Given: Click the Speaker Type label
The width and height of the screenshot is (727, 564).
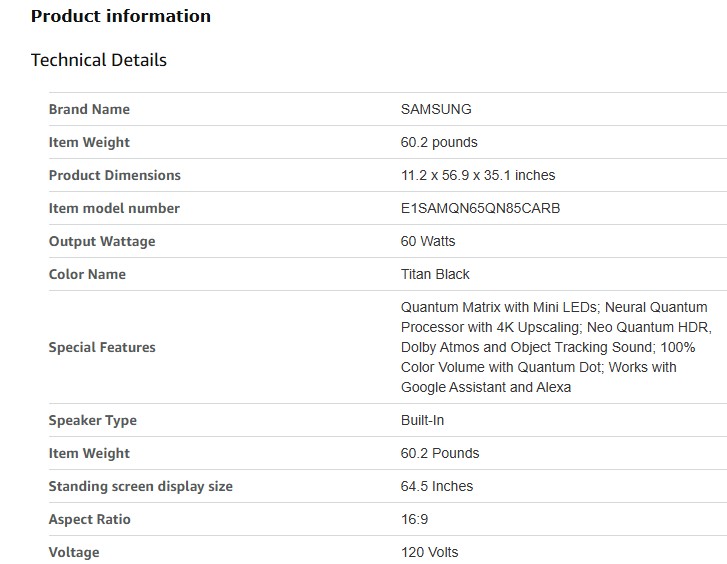Looking at the screenshot, I should click(93, 420).
